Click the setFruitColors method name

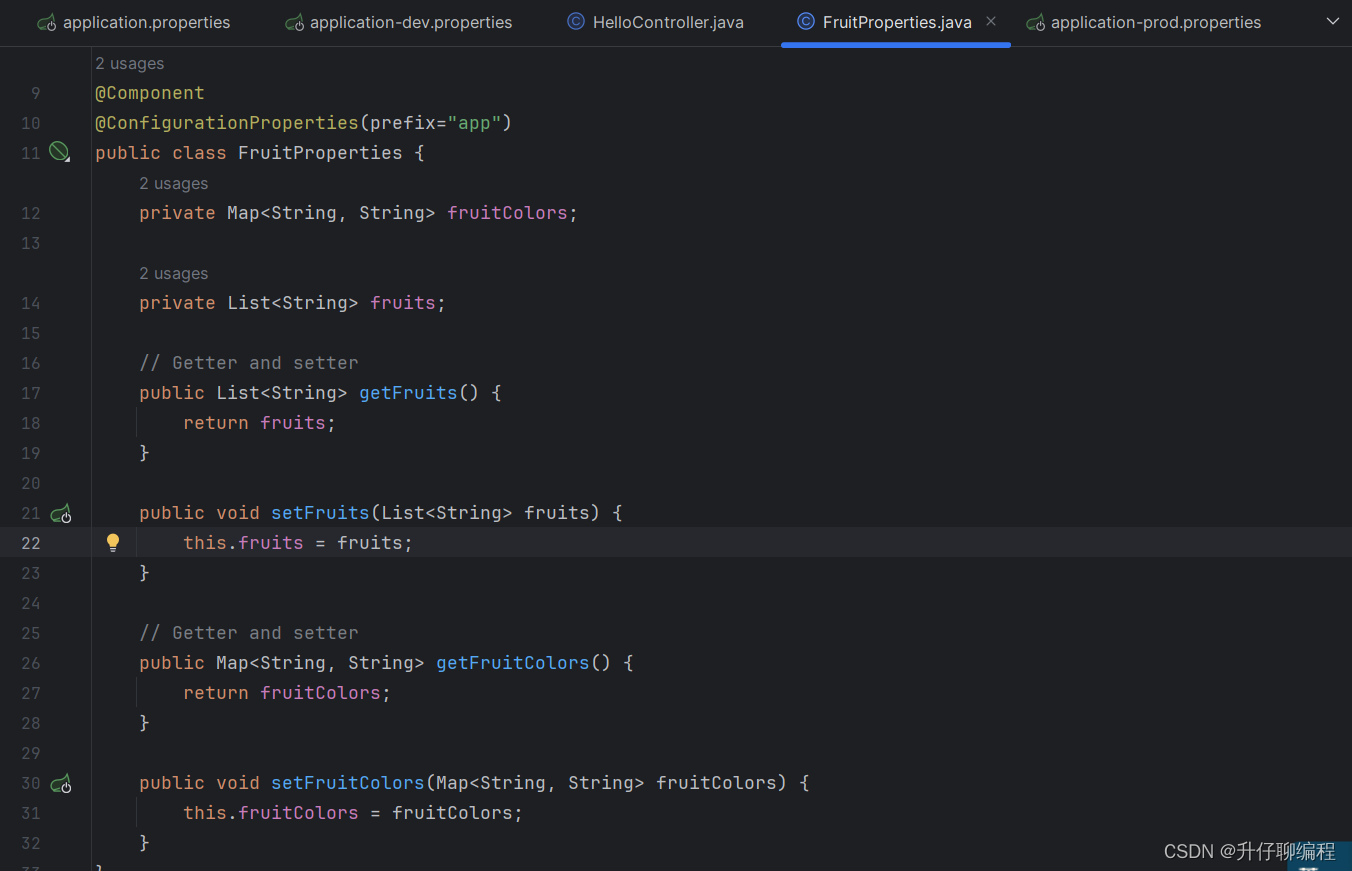tap(348, 783)
